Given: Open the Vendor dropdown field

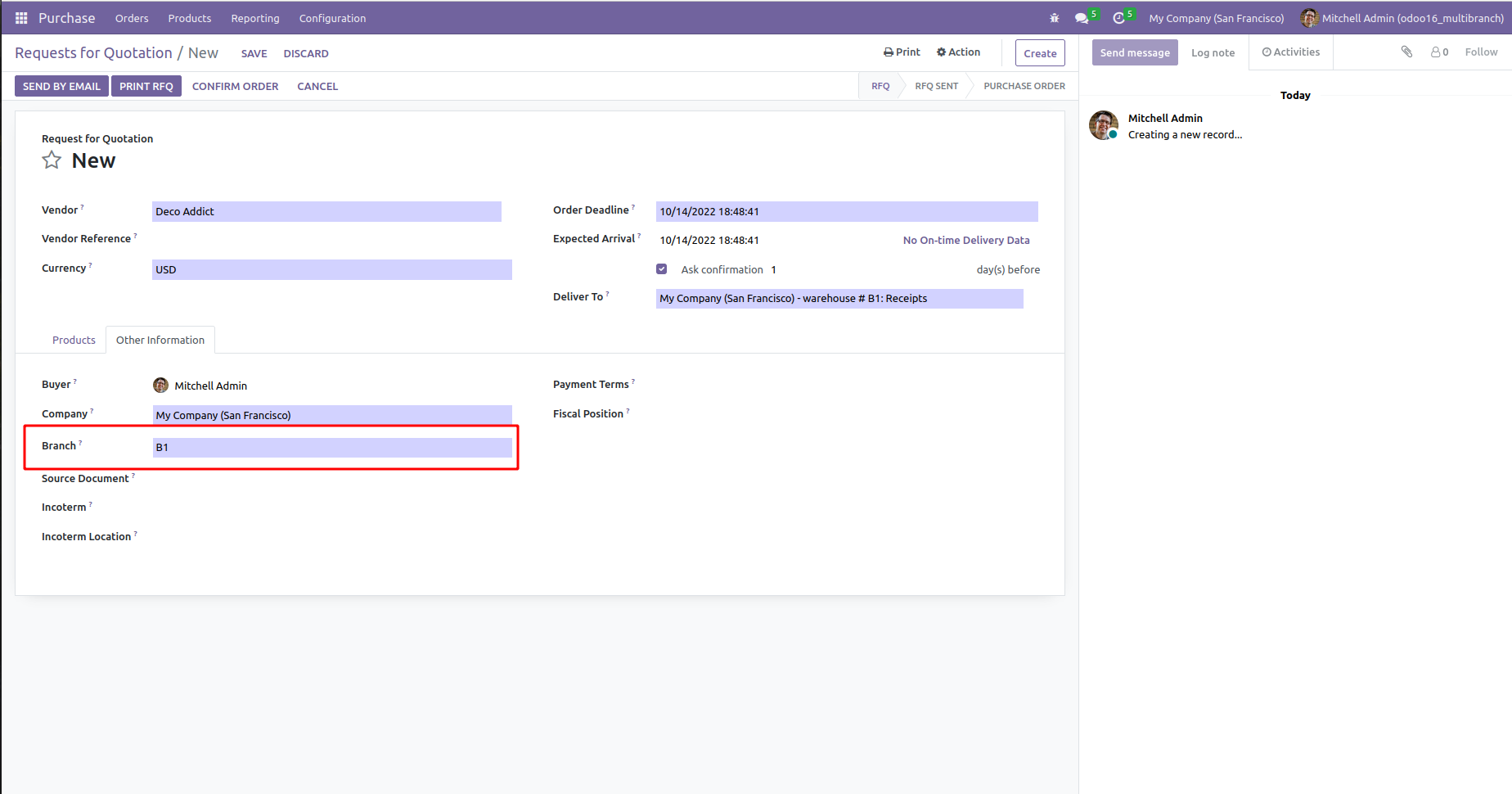Looking at the screenshot, I should (x=326, y=212).
